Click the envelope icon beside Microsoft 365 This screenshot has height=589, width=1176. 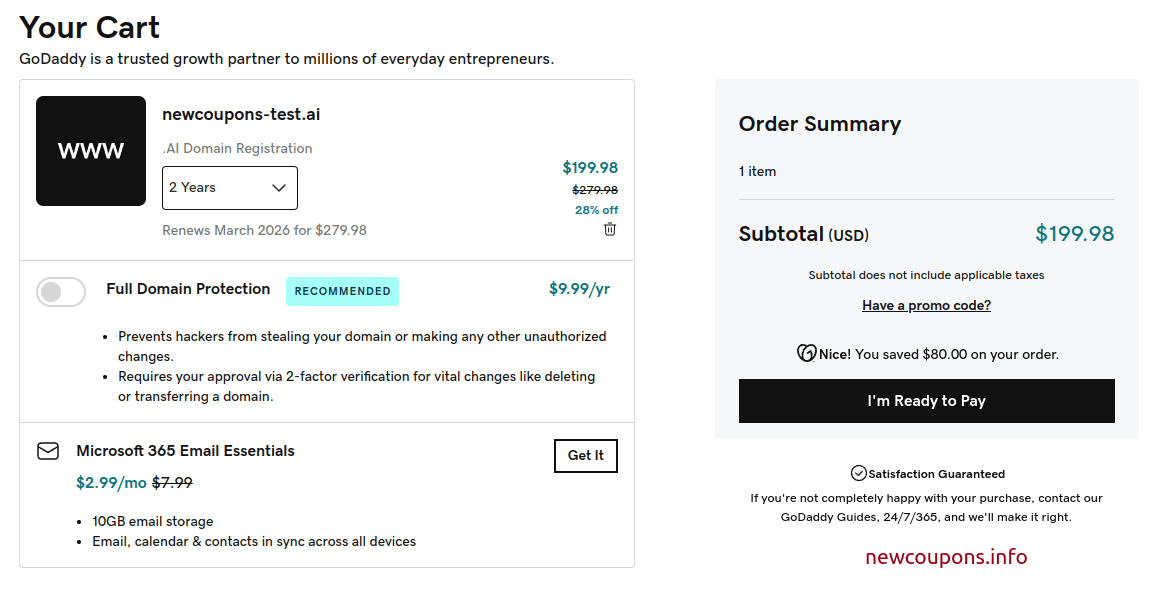48,451
